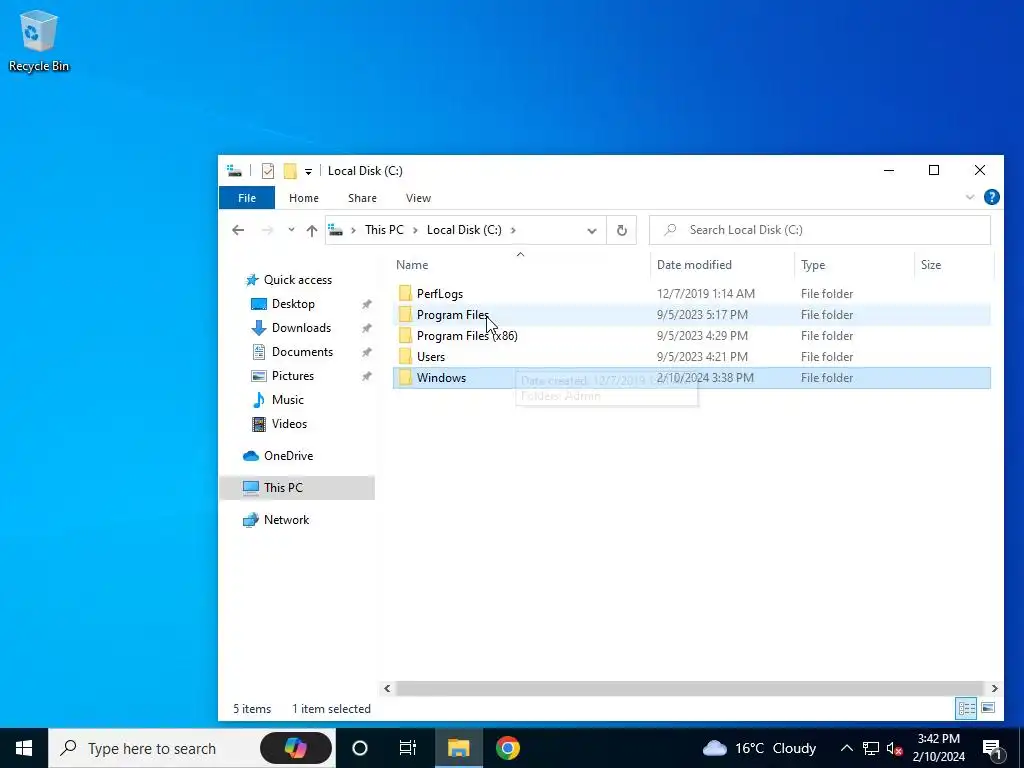Launch Google Chrome from taskbar
This screenshot has height=768, width=1024.
click(507, 748)
